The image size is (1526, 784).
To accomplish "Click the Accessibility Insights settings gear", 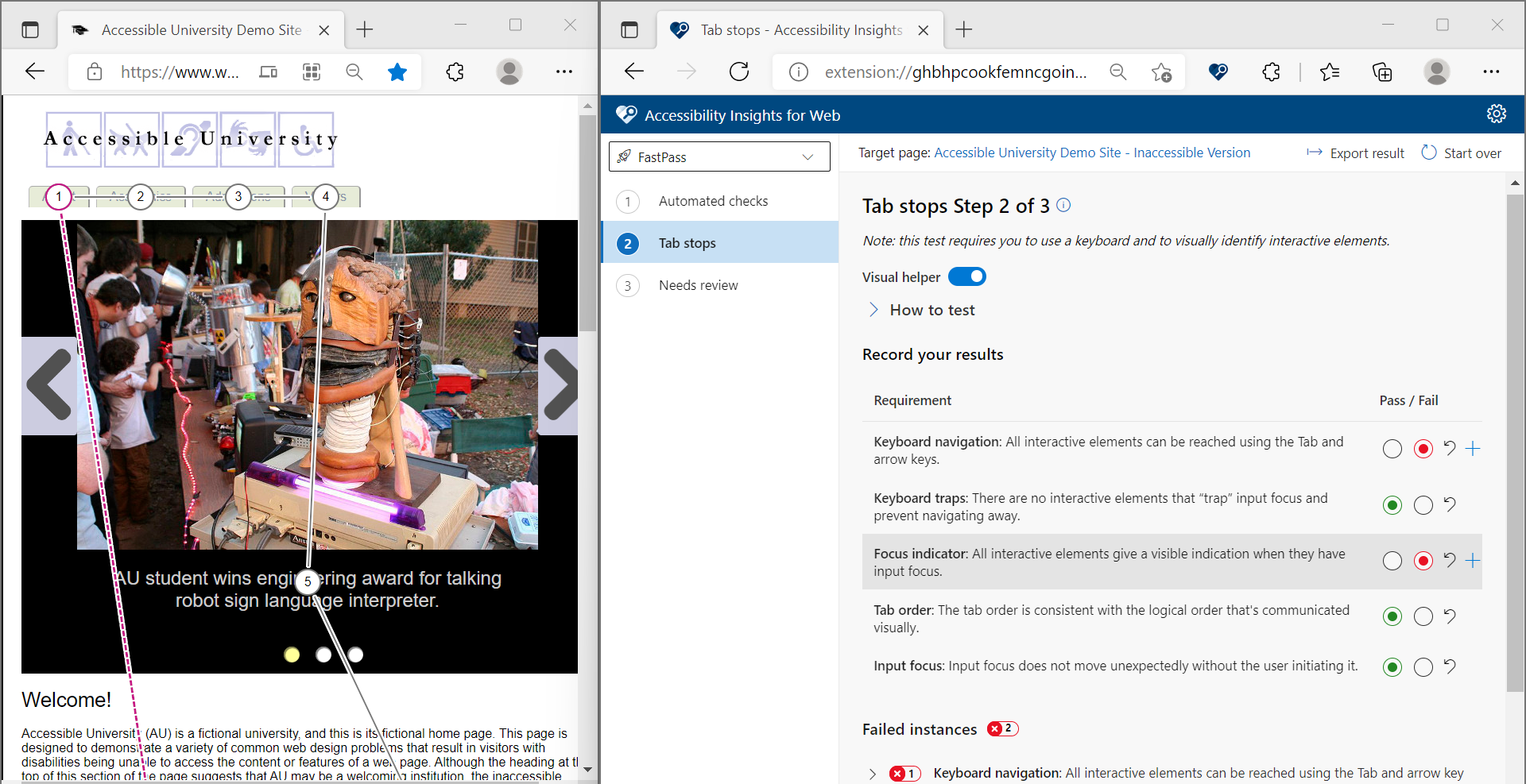I will [1497, 114].
